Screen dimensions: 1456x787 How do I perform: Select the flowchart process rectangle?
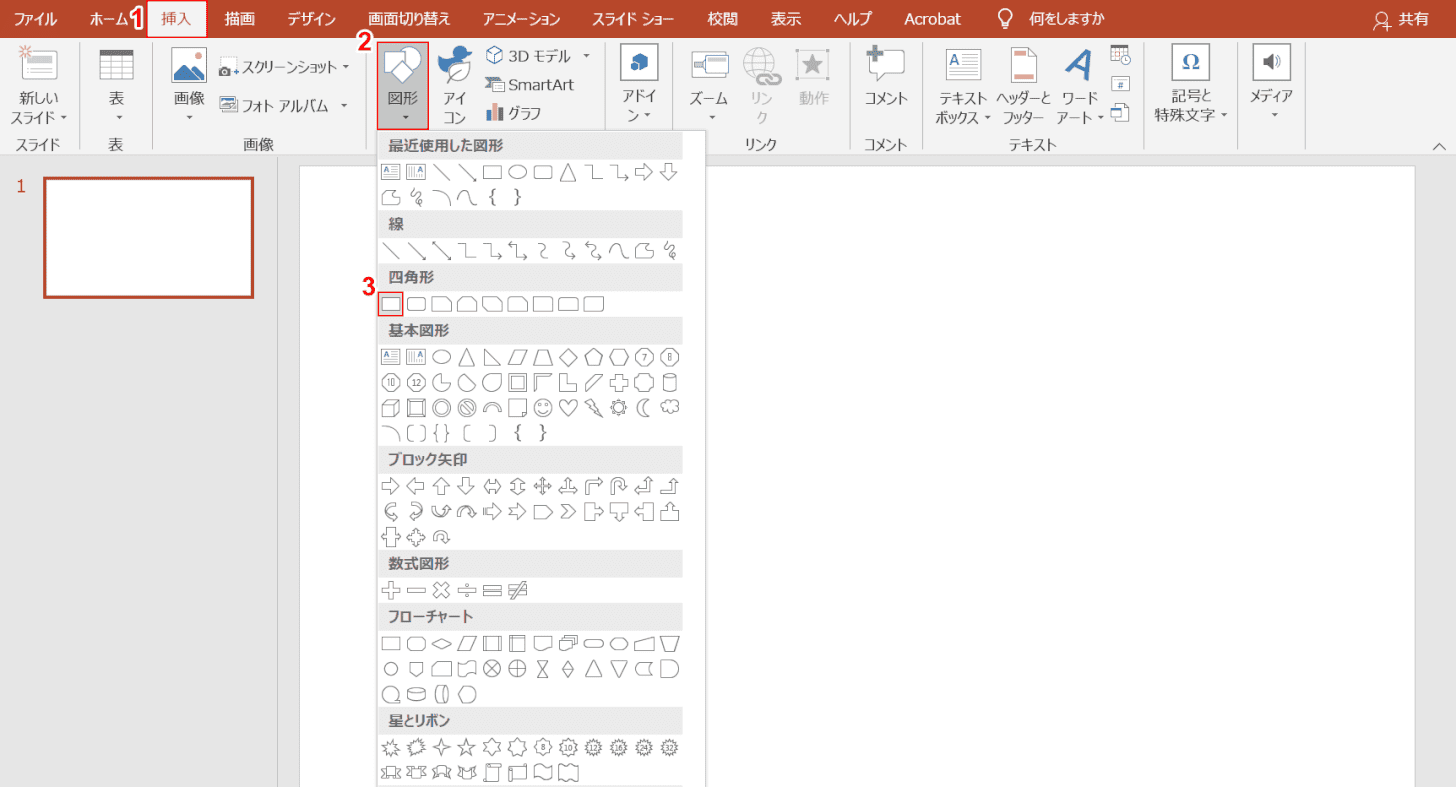click(391, 643)
